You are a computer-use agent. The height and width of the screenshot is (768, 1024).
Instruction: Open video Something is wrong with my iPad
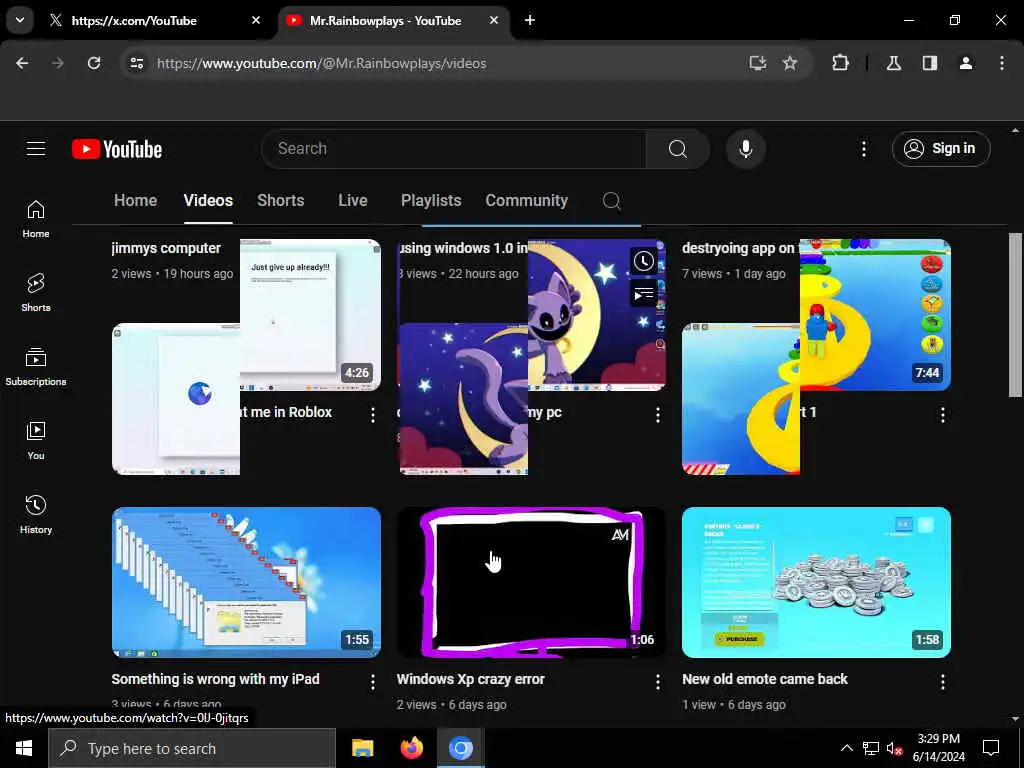click(216, 679)
